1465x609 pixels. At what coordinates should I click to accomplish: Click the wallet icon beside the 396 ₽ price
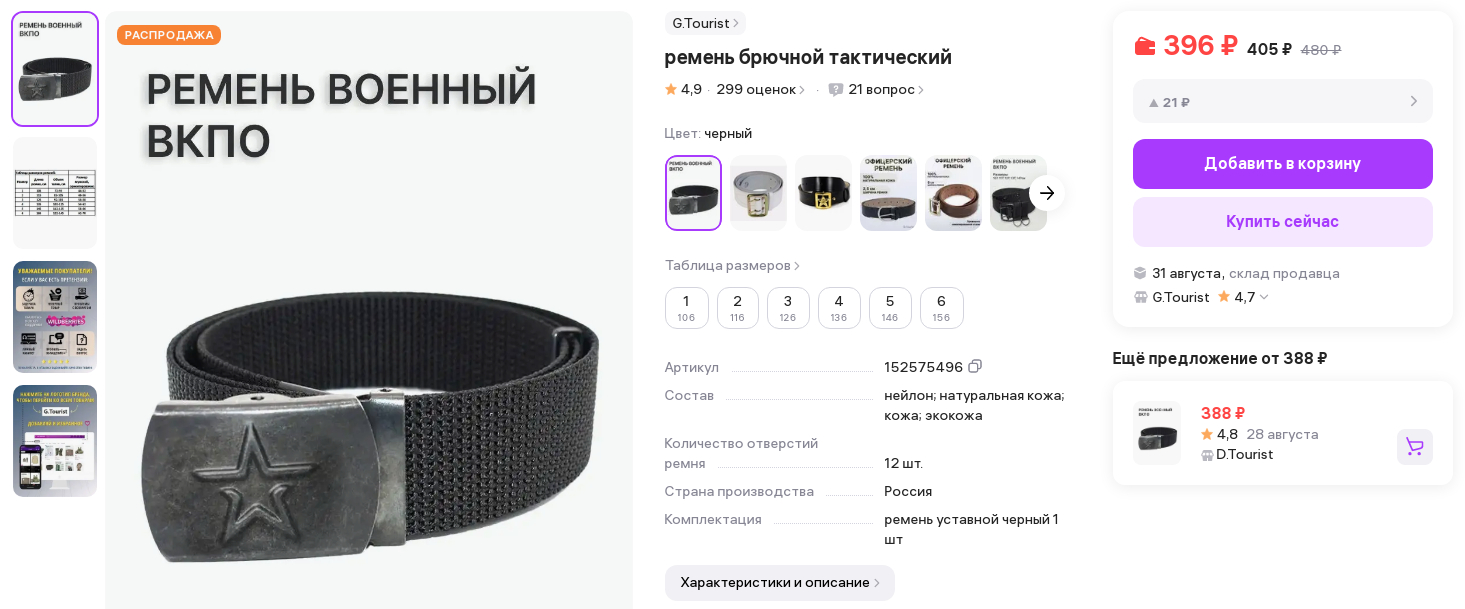(x=1144, y=46)
